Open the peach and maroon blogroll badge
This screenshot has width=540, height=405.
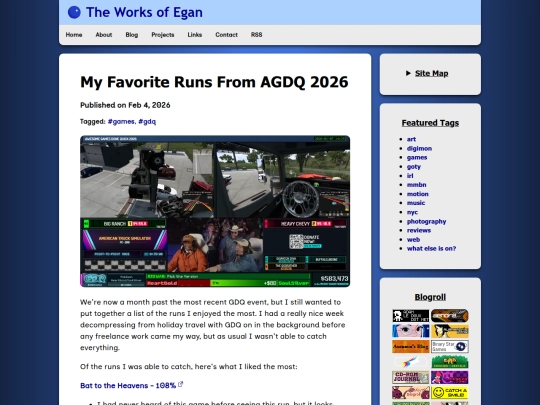411,393
